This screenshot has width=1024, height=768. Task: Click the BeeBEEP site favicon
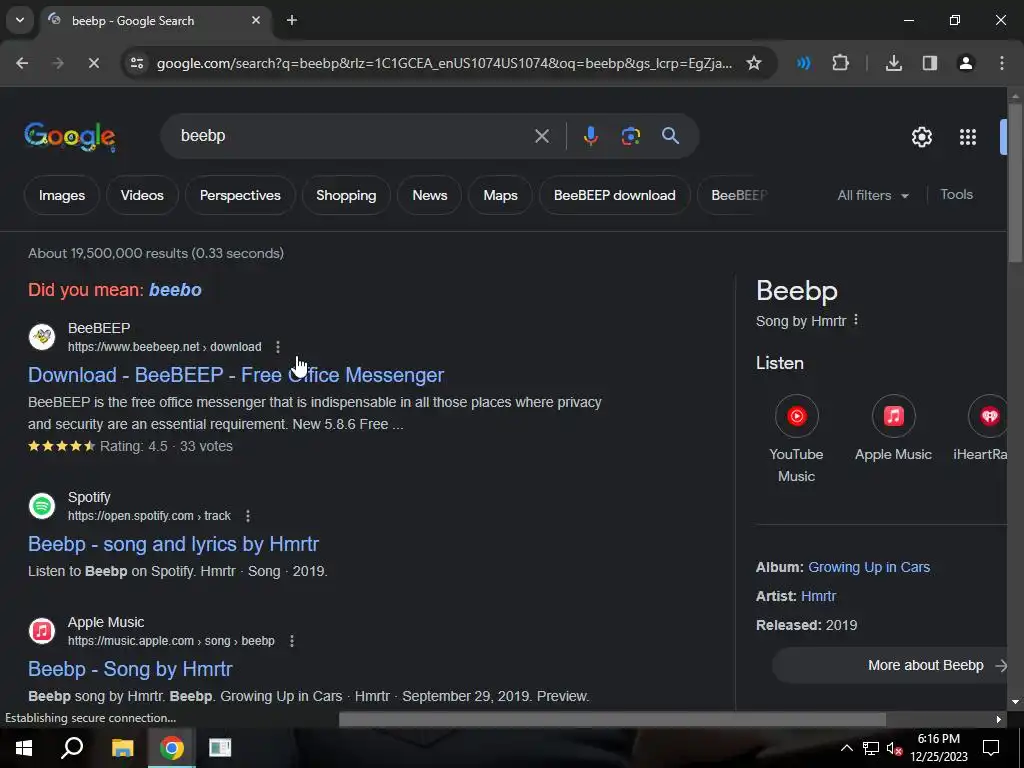point(42,337)
